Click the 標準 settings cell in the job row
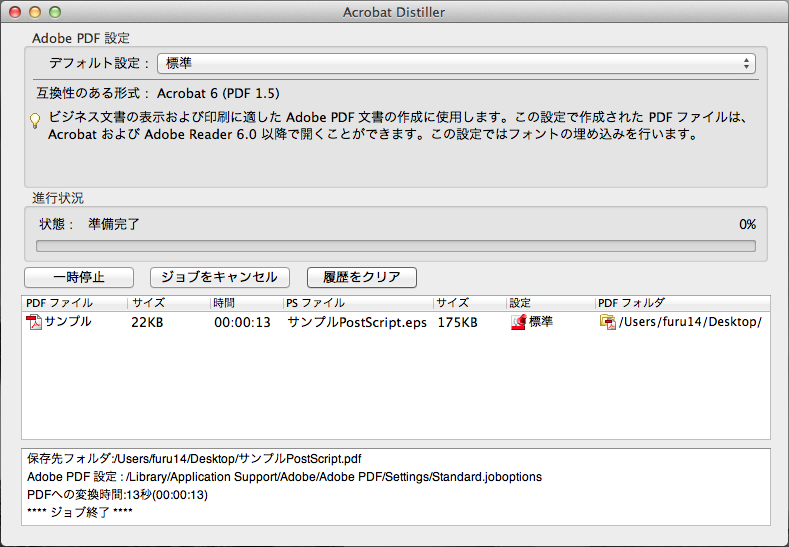This screenshot has width=789, height=547. pos(541,322)
